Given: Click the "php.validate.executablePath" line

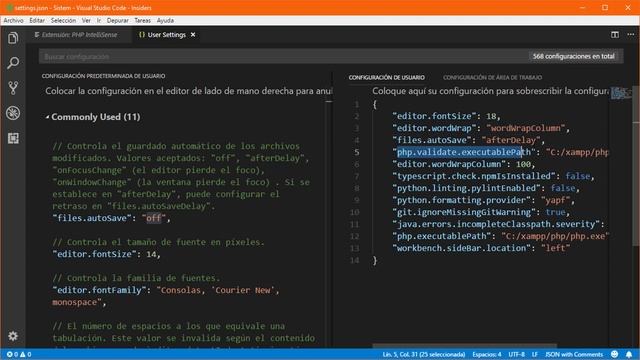Looking at the screenshot, I should coord(500,152).
